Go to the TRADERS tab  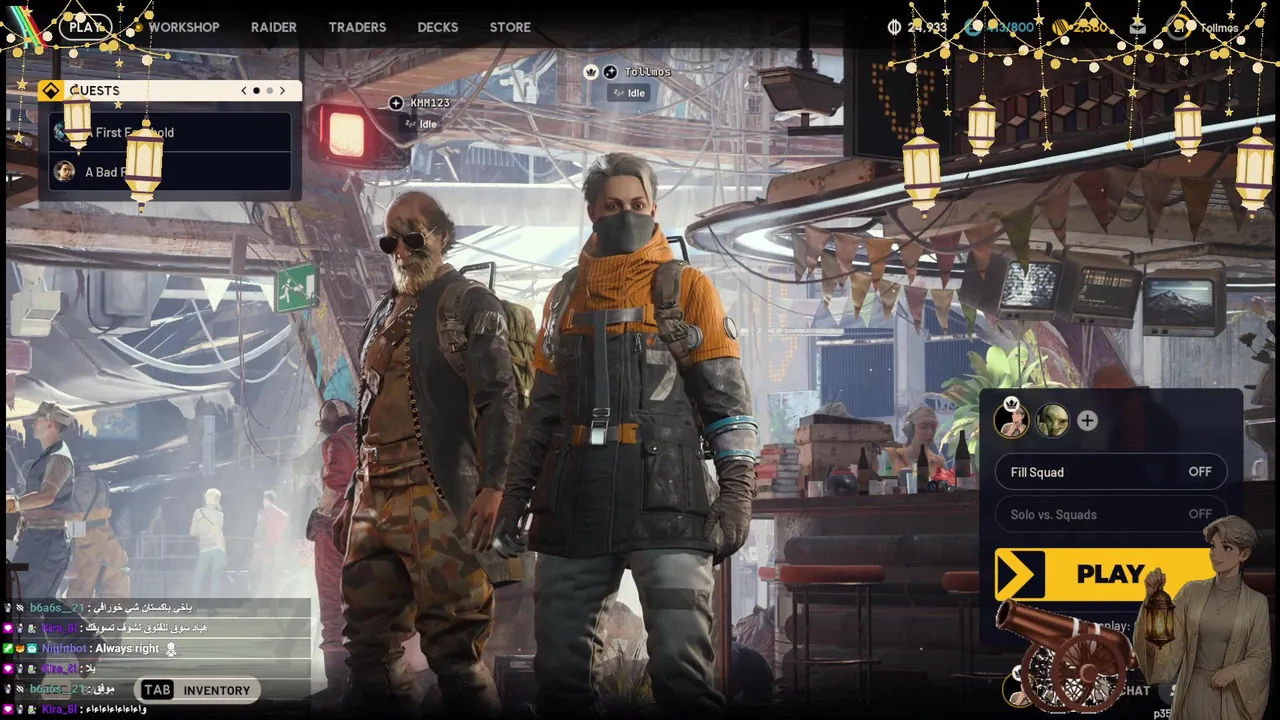tap(357, 27)
